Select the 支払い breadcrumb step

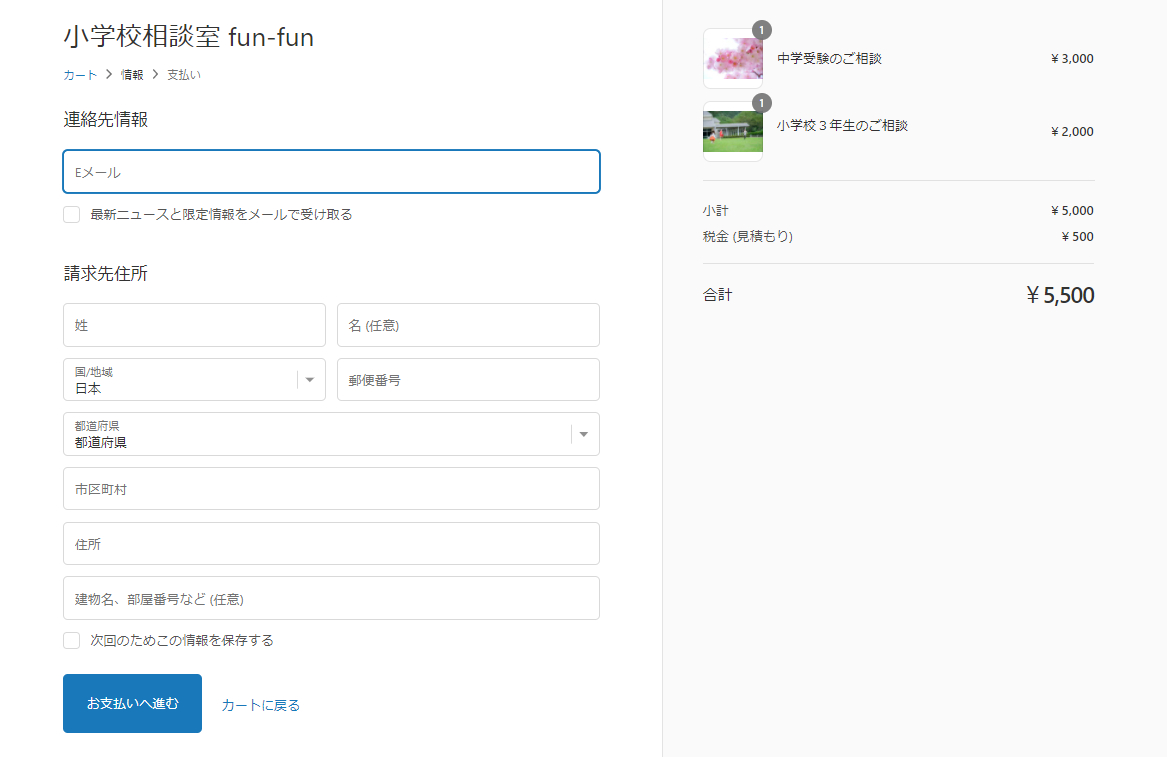(x=183, y=75)
